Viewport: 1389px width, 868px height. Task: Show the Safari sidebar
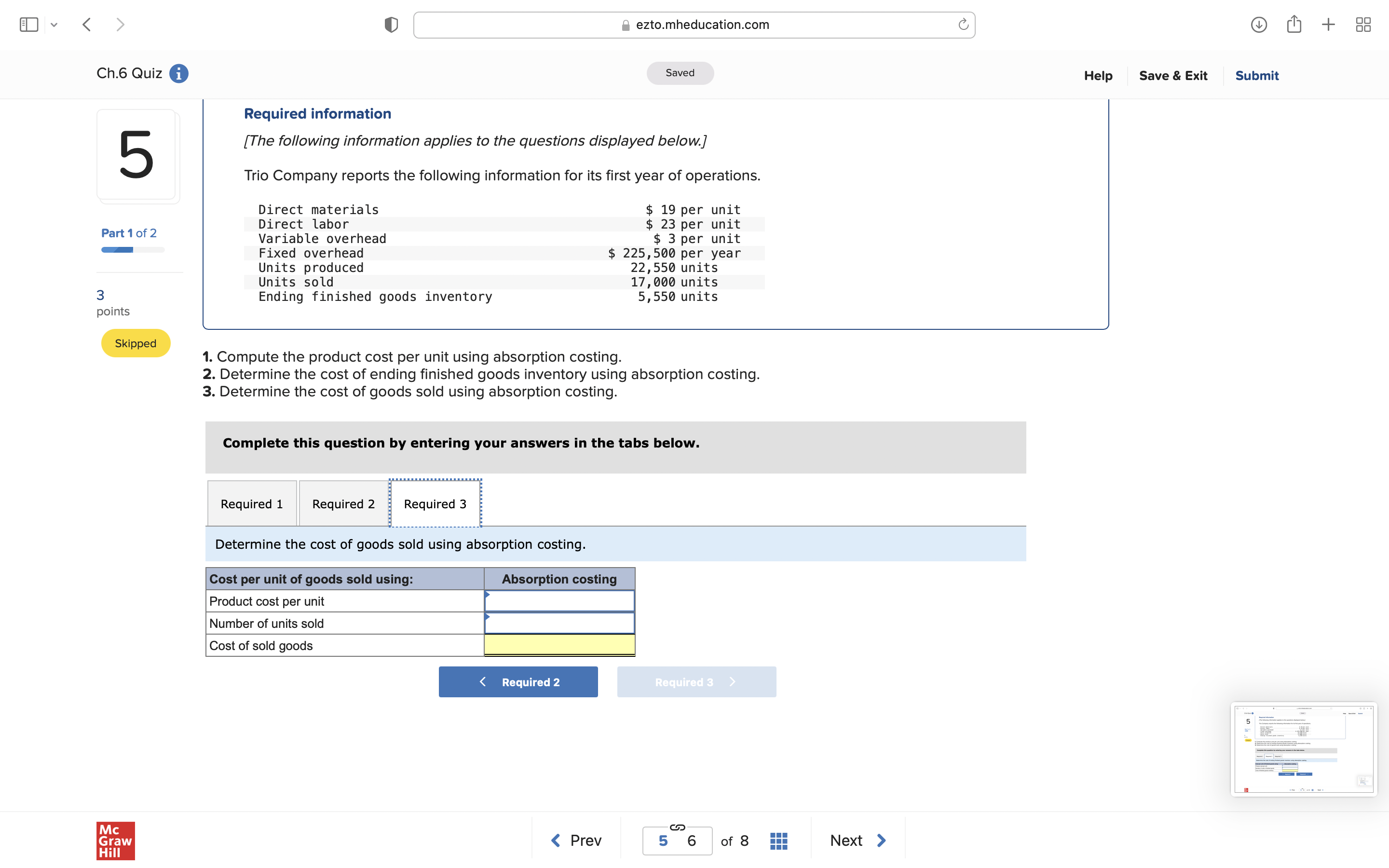[x=29, y=24]
